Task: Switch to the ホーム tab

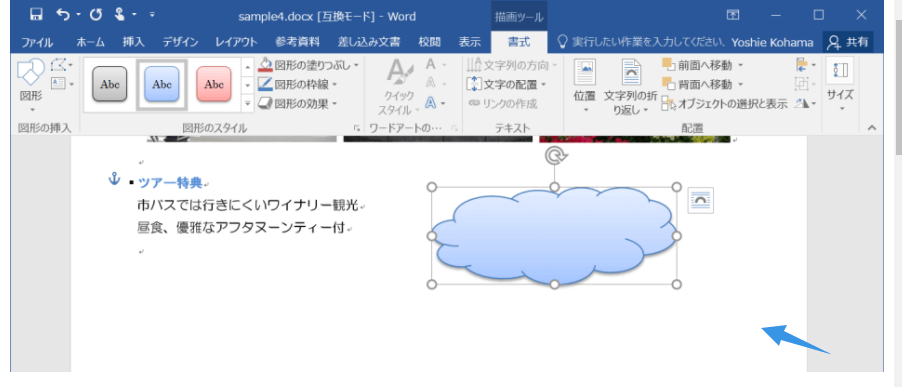Action: pyautogui.click(x=90, y=42)
